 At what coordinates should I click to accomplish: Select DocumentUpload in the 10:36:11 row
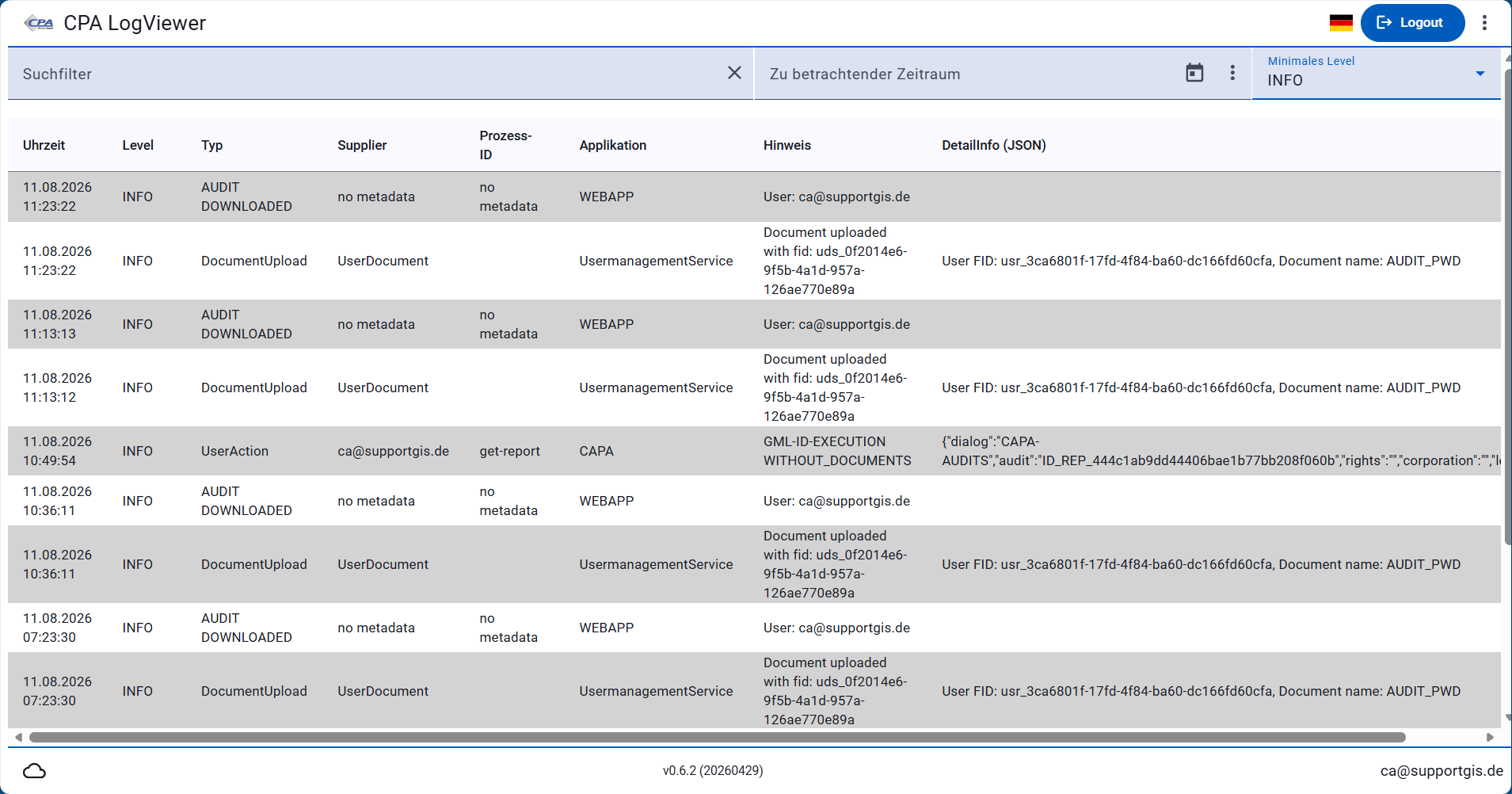[x=254, y=564]
